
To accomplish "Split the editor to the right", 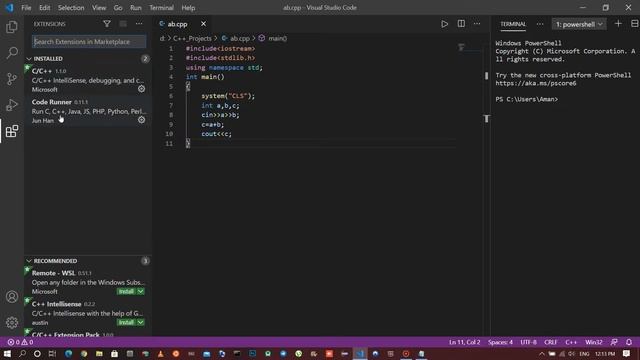I will [461, 24].
